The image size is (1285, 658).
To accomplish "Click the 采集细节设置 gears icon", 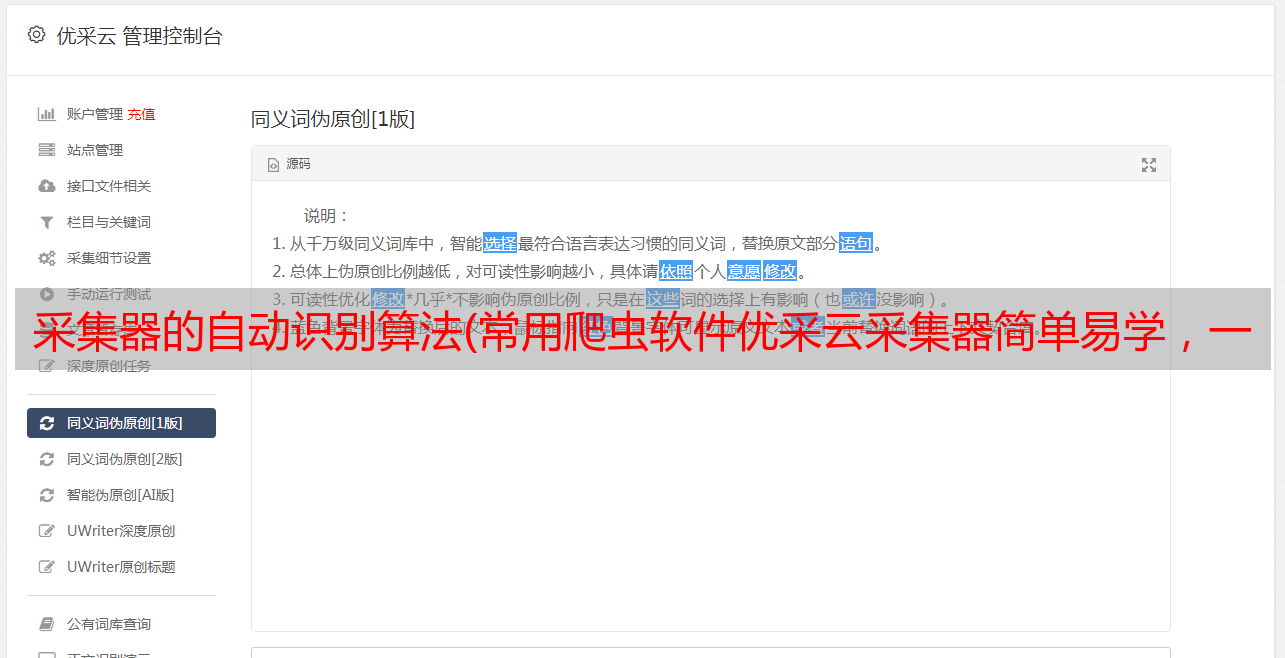I will 46,258.
